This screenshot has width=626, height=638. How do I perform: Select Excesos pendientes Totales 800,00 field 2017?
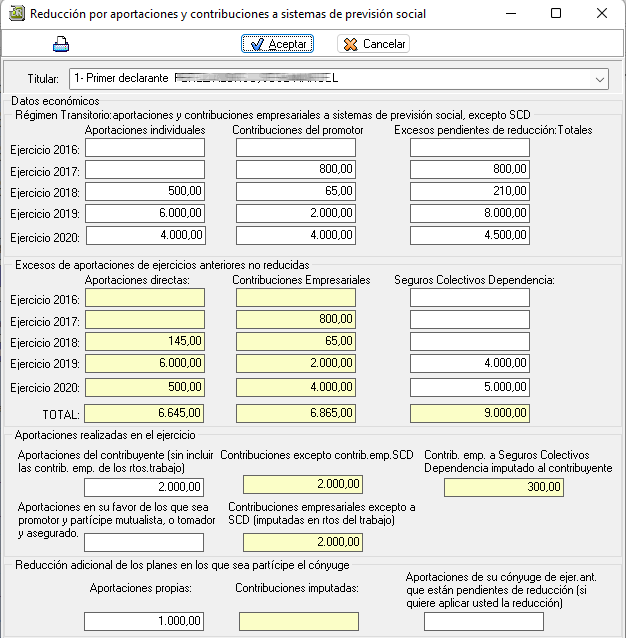(x=470, y=170)
